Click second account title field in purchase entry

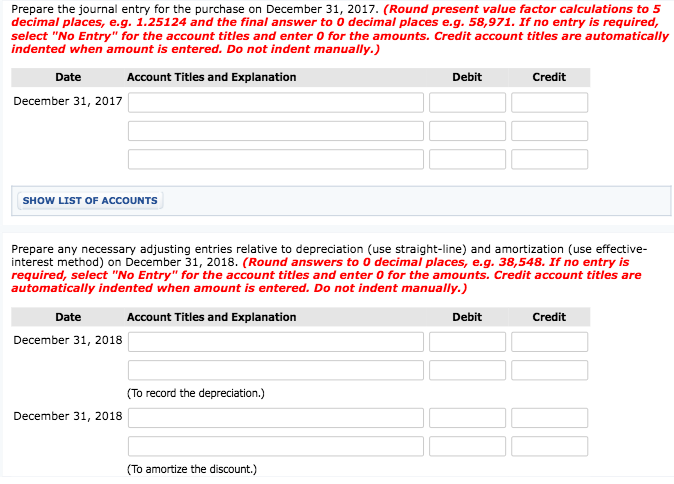click(x=275, y=131)
